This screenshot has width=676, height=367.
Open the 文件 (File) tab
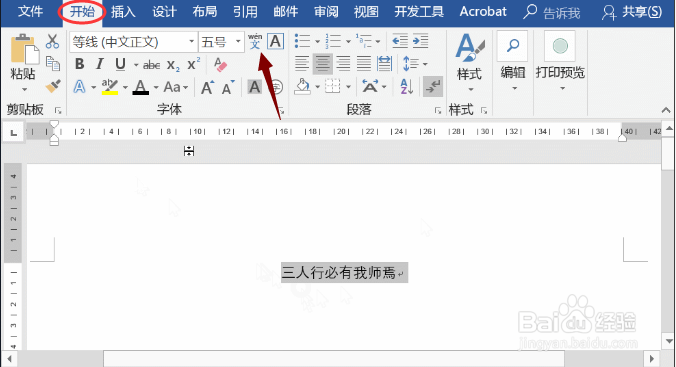click(x=31, y=12)
